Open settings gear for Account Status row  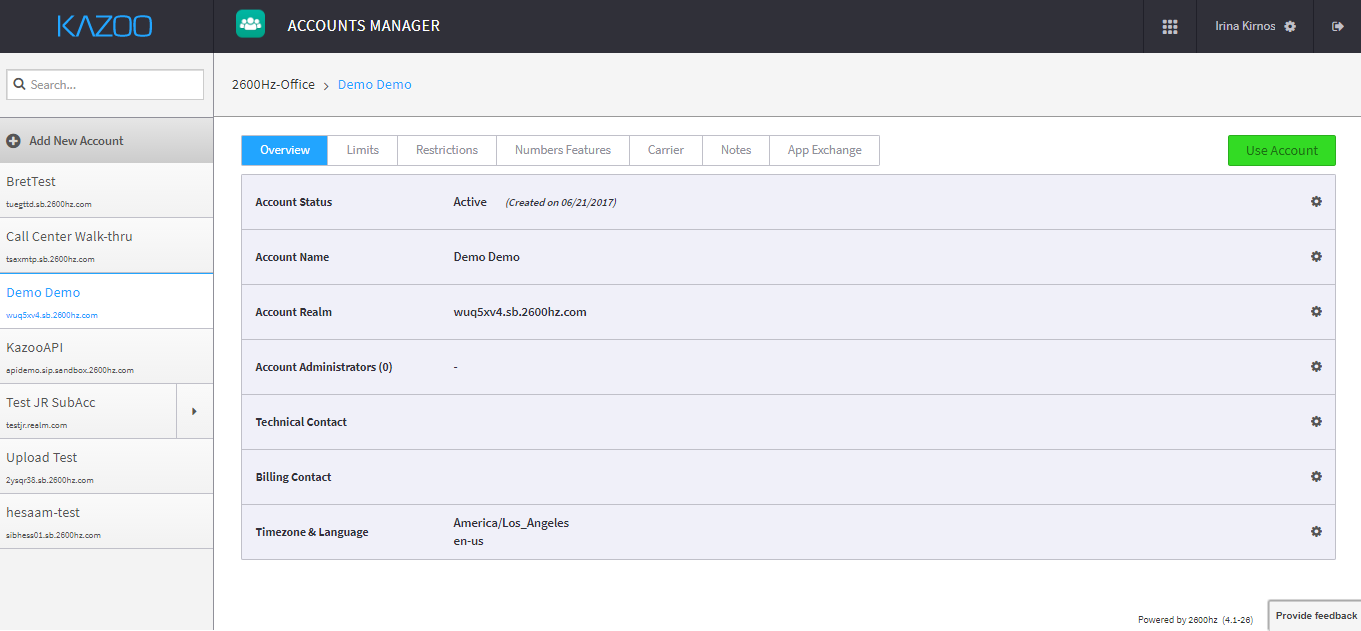(1316, 202)
